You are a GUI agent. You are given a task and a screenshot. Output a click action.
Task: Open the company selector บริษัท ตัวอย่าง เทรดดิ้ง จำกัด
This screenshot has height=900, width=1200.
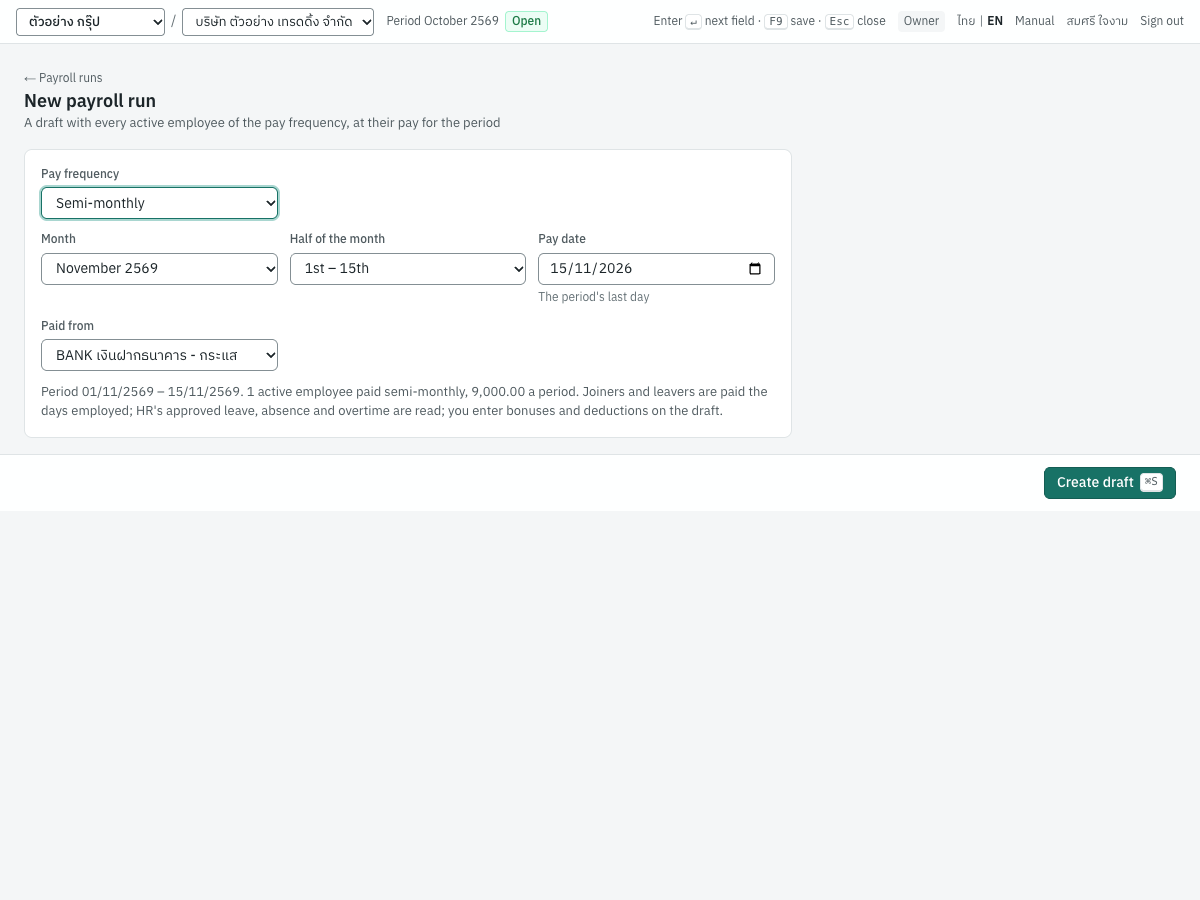pyautogui.click(x=278, y=22)
